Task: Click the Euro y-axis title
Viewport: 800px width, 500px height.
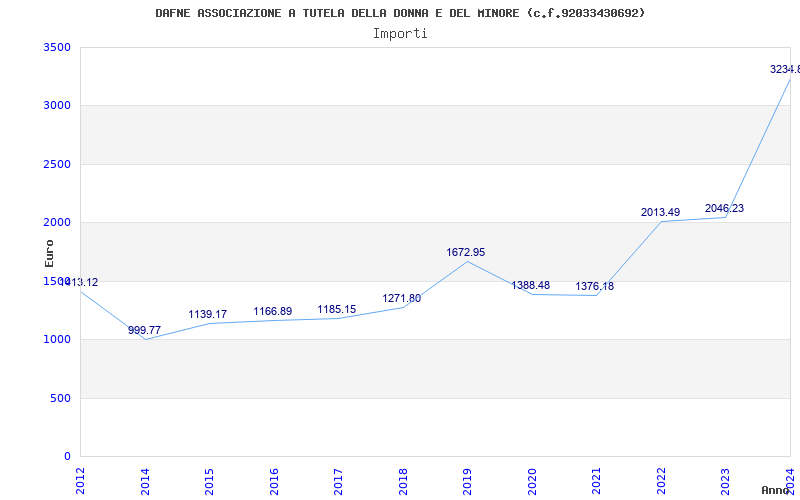Action: tap(49, 253)
